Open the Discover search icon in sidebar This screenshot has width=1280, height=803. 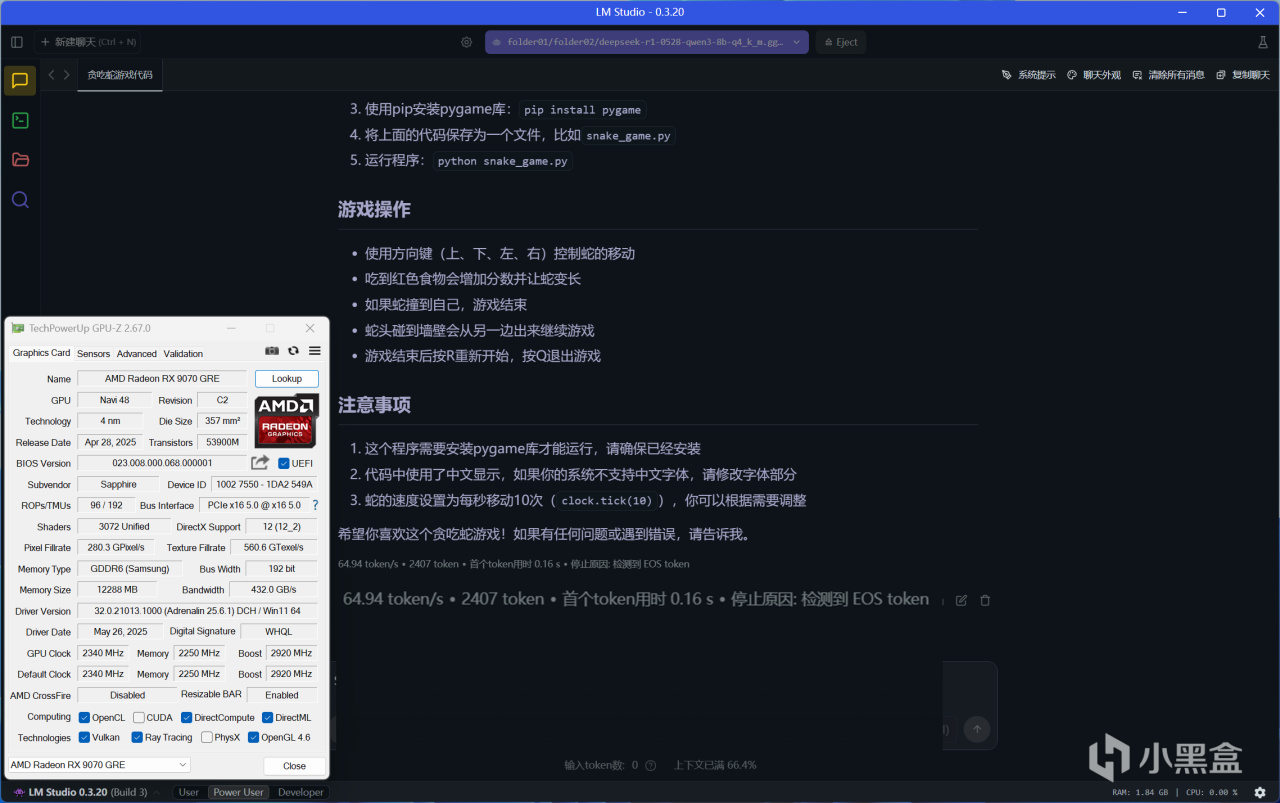tap(20, 199)
